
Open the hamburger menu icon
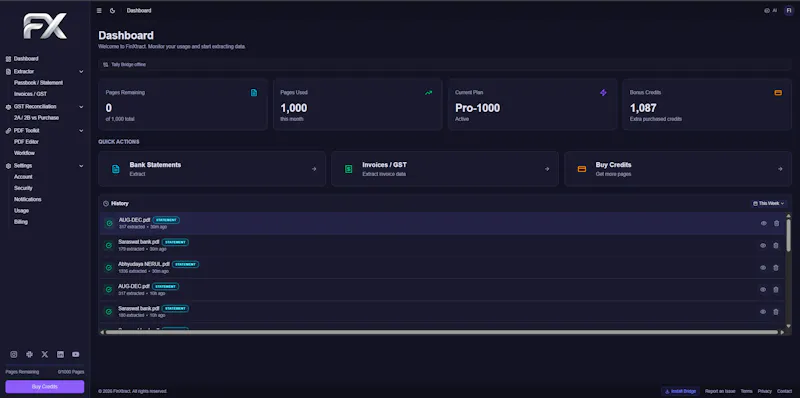click(99, 10)
